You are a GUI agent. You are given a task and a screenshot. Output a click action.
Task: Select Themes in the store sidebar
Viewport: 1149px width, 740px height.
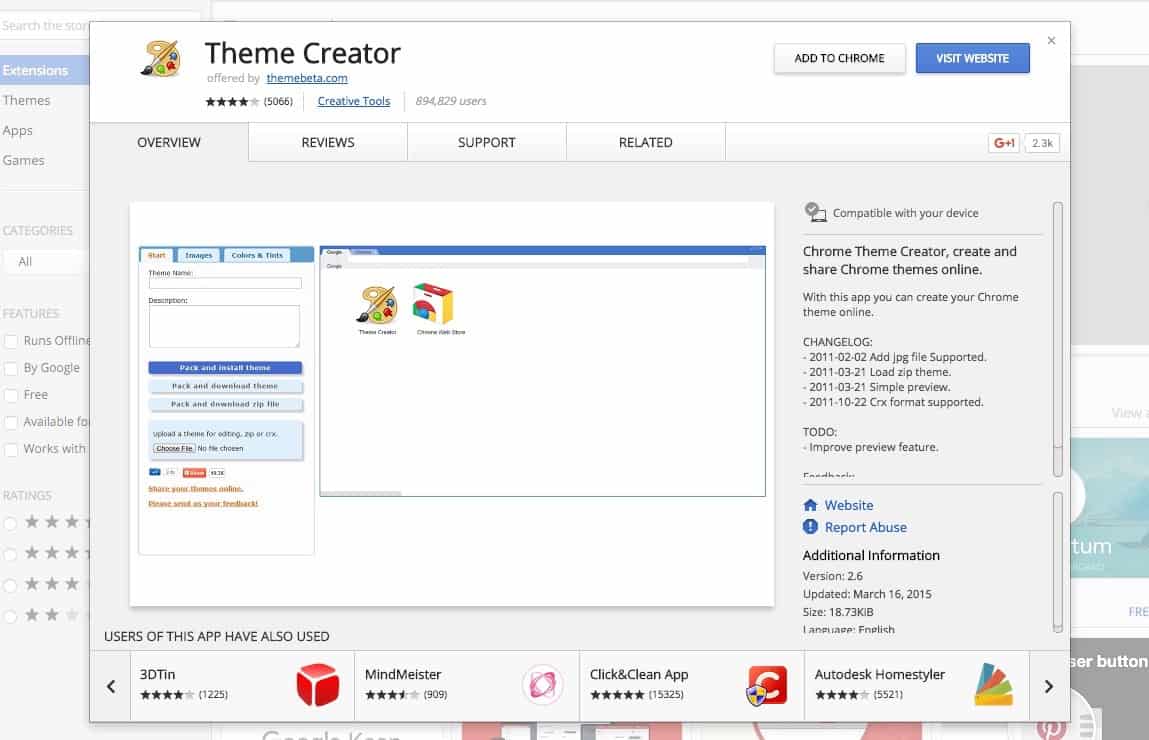(x=26, y=100)
